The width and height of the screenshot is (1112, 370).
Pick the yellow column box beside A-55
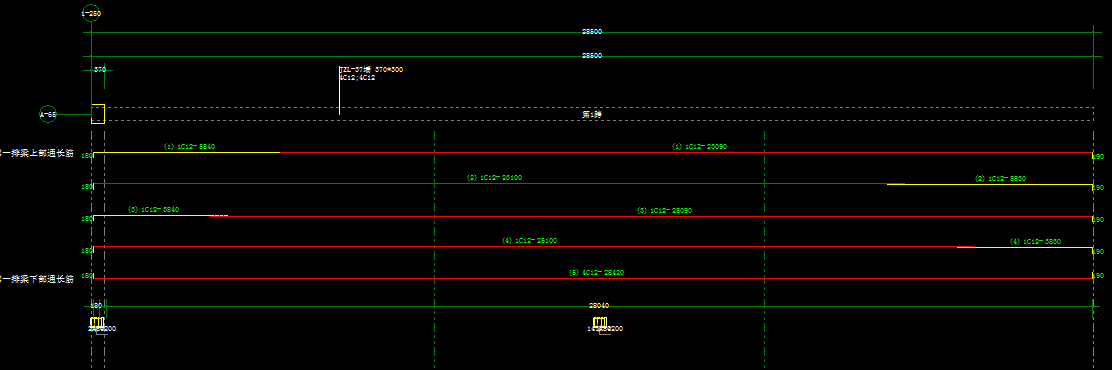[x=98, y=113]
